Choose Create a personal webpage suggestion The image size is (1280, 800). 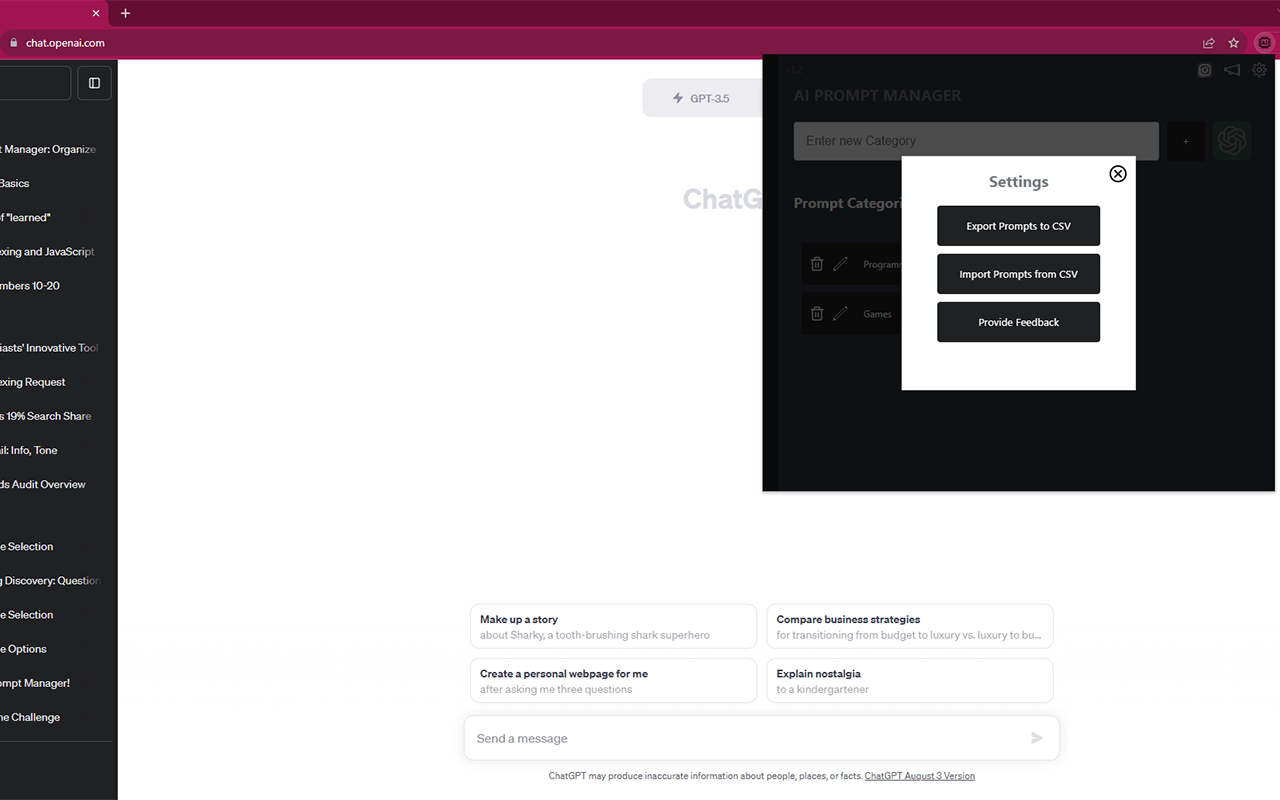click(613, 681)
